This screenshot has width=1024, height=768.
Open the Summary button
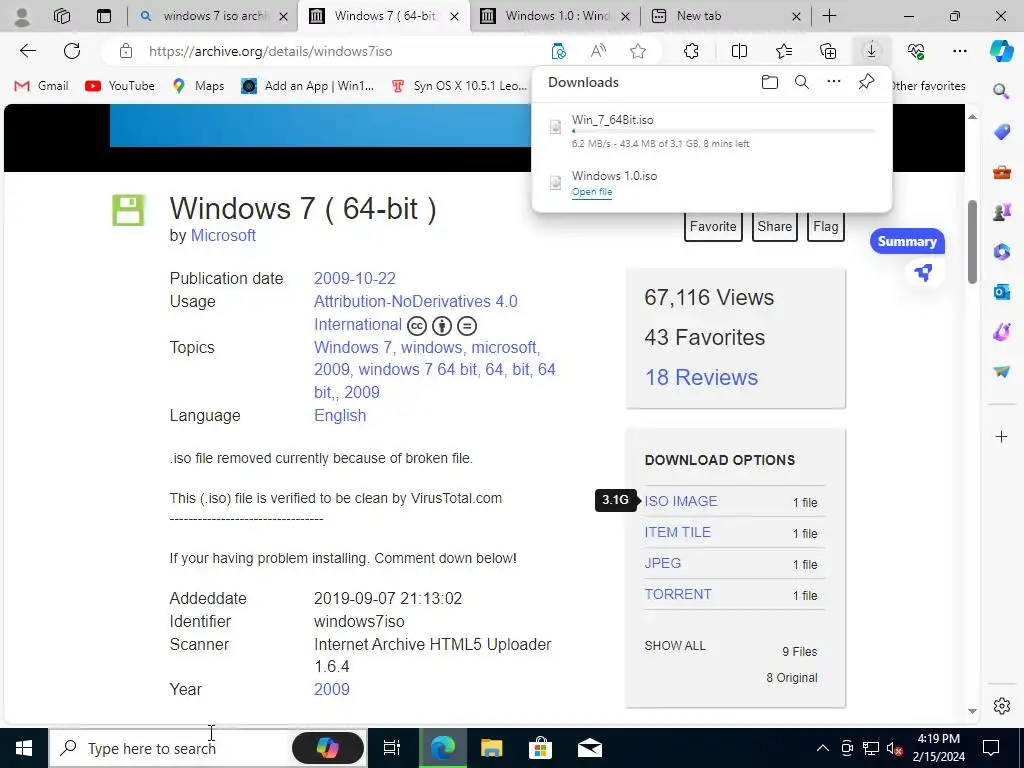tap(907, 242)
